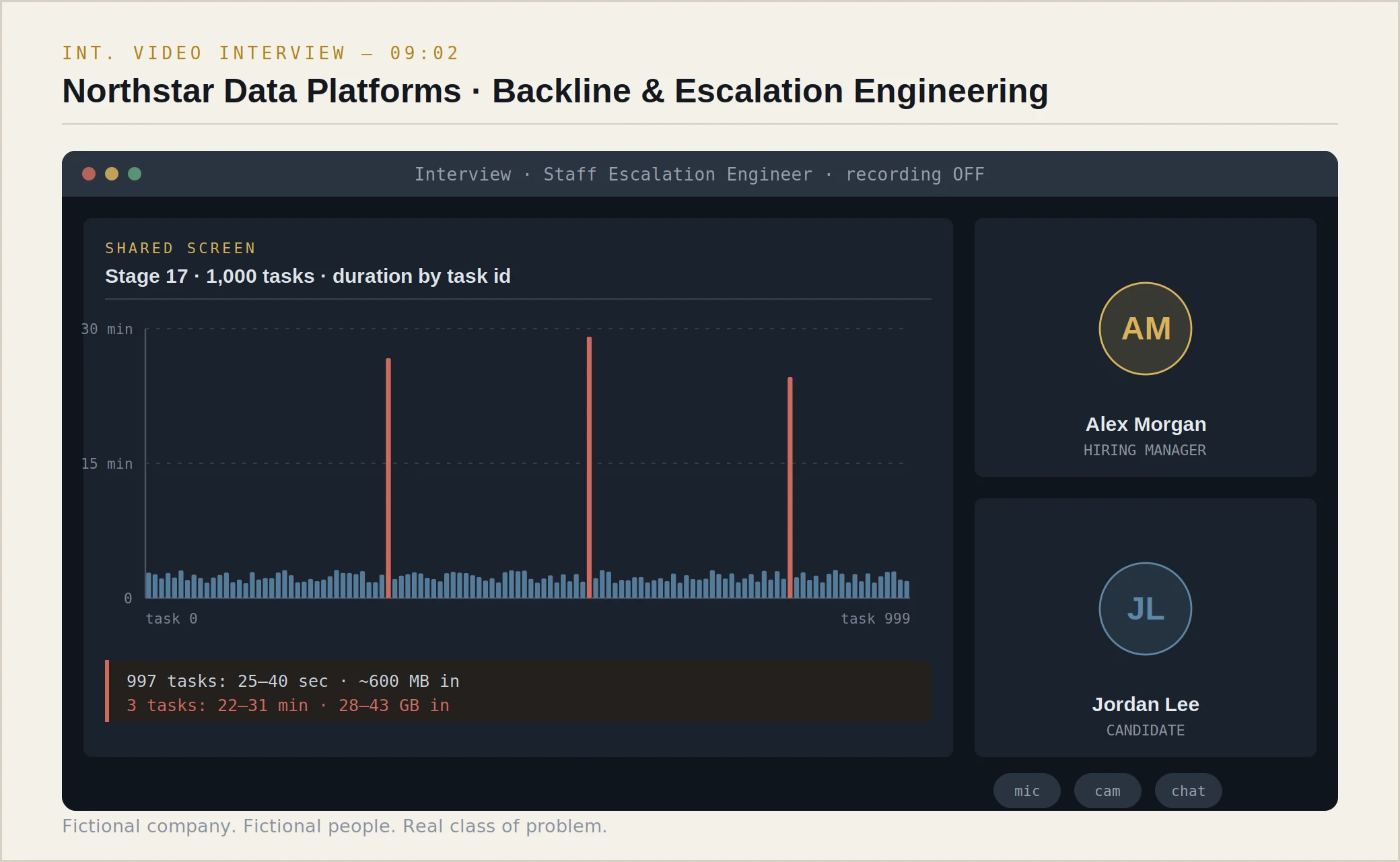Click the Northstar Data Platforms page heading
Image resolution: width=1400 pixels, height=862 pixels.
click(555, 91)
